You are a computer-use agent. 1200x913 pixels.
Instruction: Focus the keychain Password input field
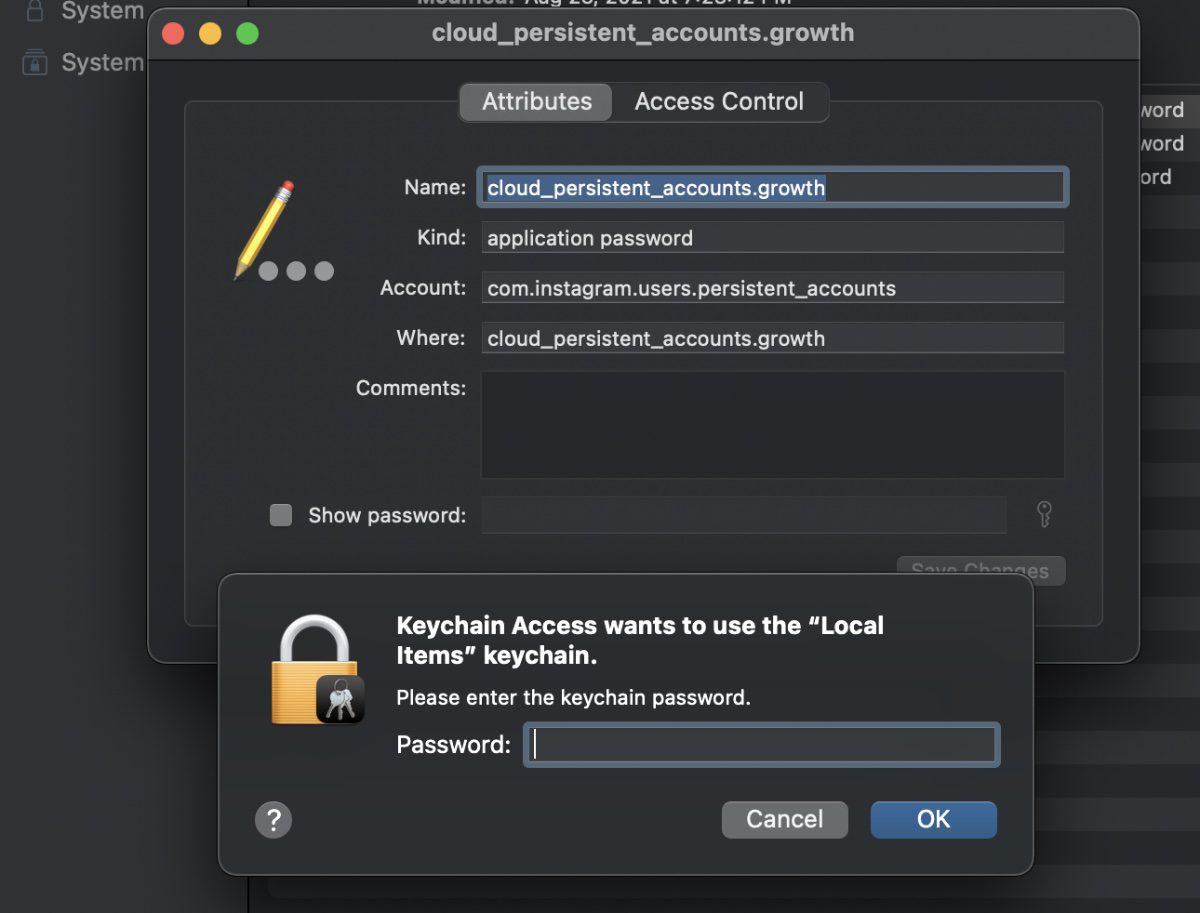click(761, 745)
